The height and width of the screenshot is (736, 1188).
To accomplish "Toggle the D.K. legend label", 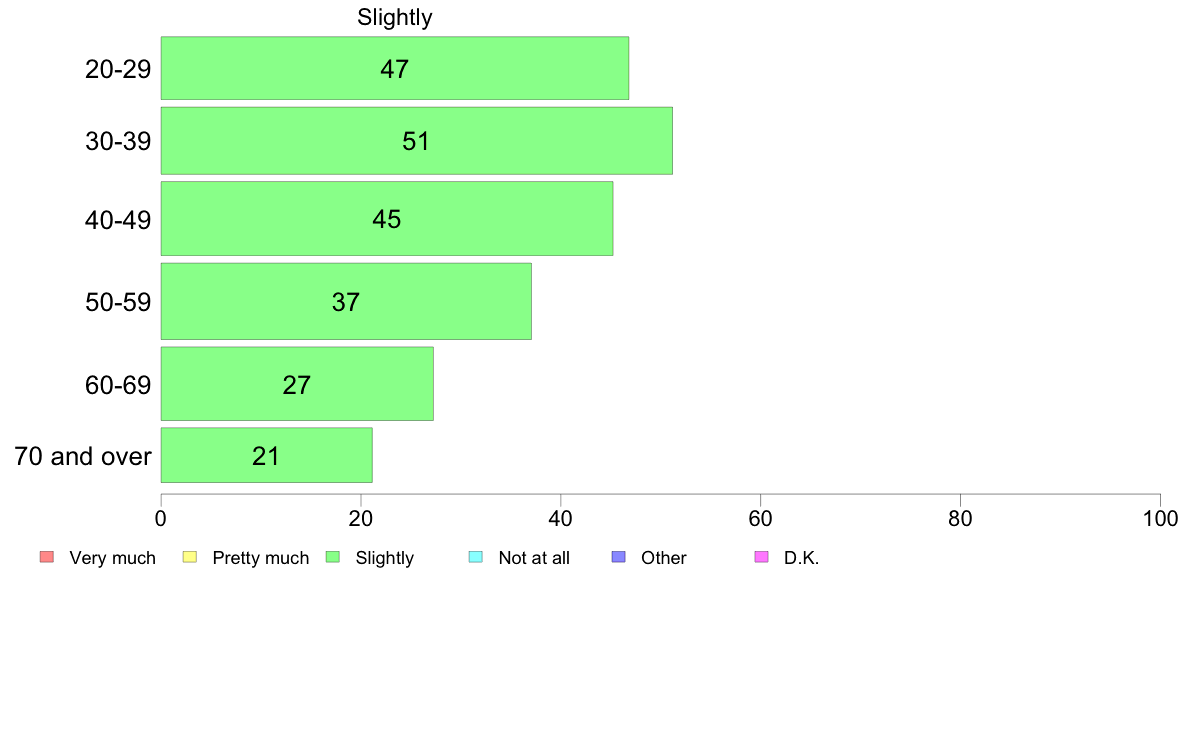I will pyautogui.click(x=801, y=558).
